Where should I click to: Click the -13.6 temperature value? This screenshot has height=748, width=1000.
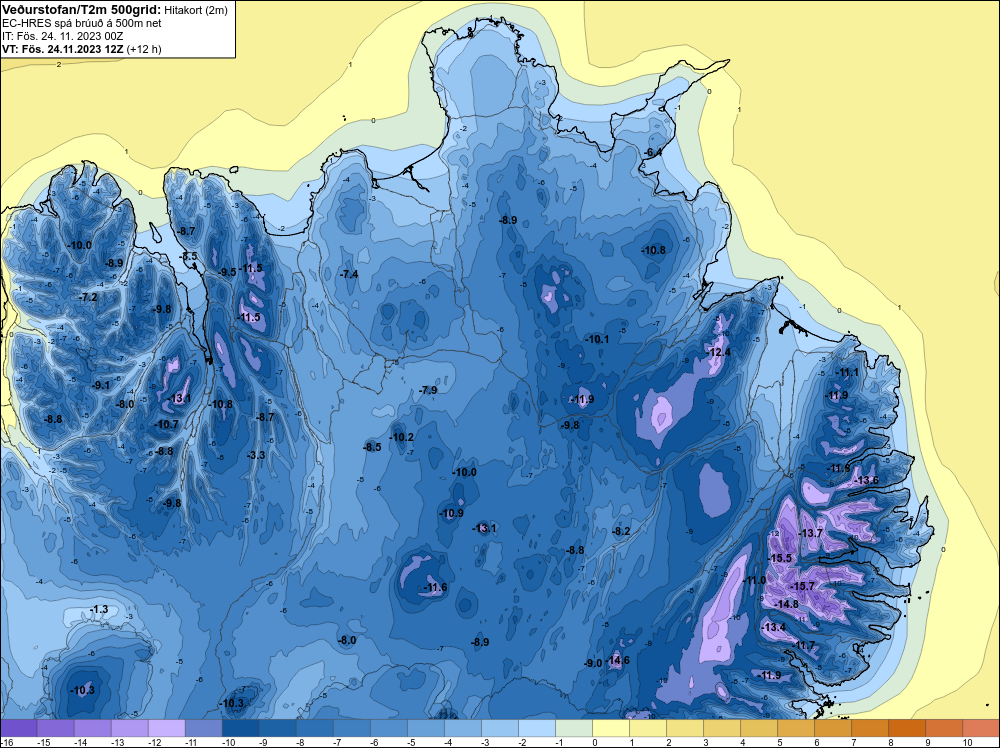point(867,480)
